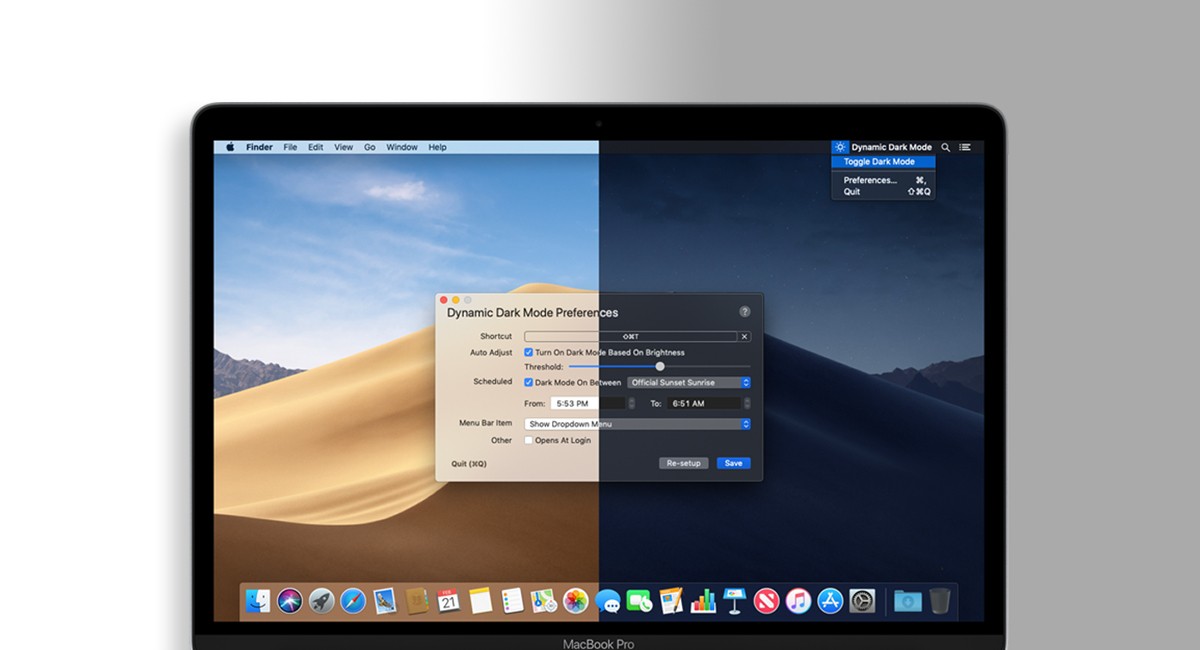This screenshot has width=1200, height=650.
Task: Open Safari from the dock
Action: (353, 600)
